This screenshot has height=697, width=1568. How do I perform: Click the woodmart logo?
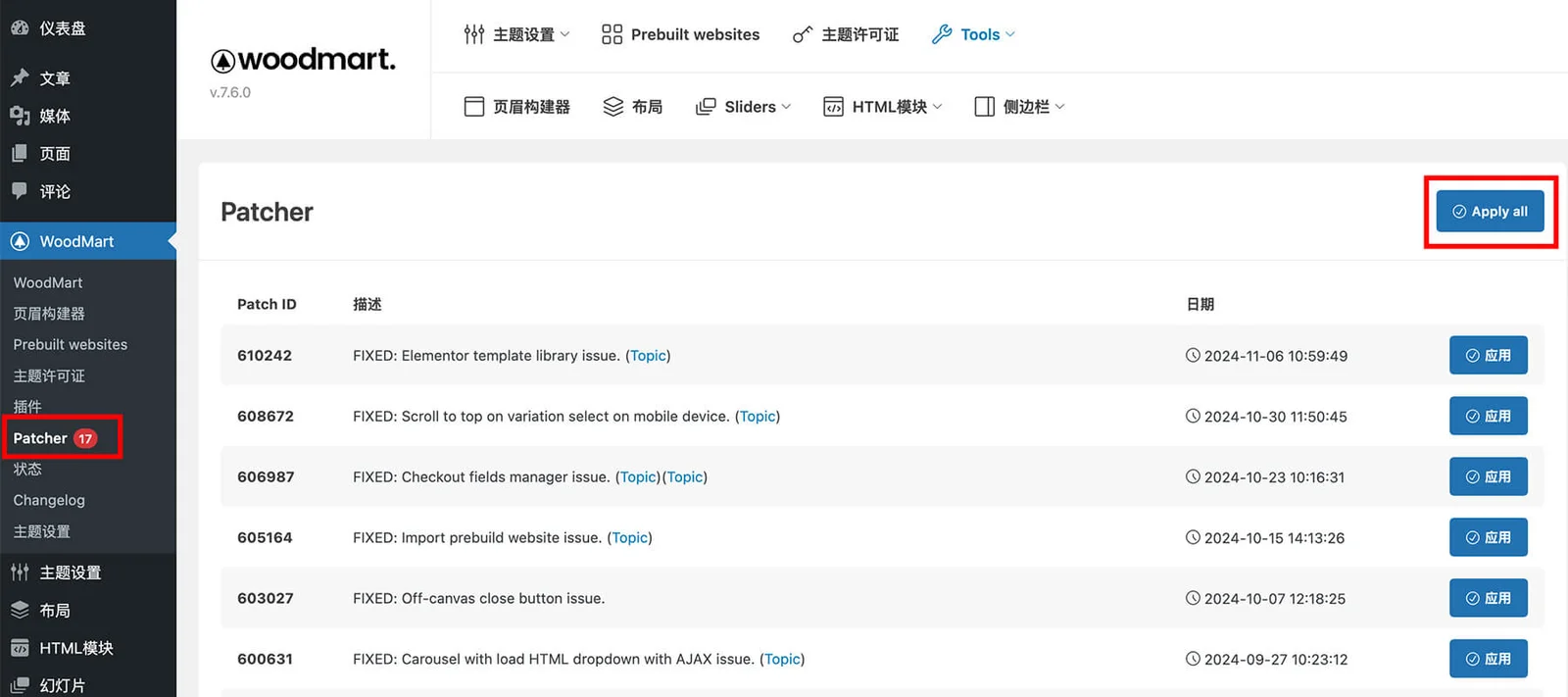(303, 61)
